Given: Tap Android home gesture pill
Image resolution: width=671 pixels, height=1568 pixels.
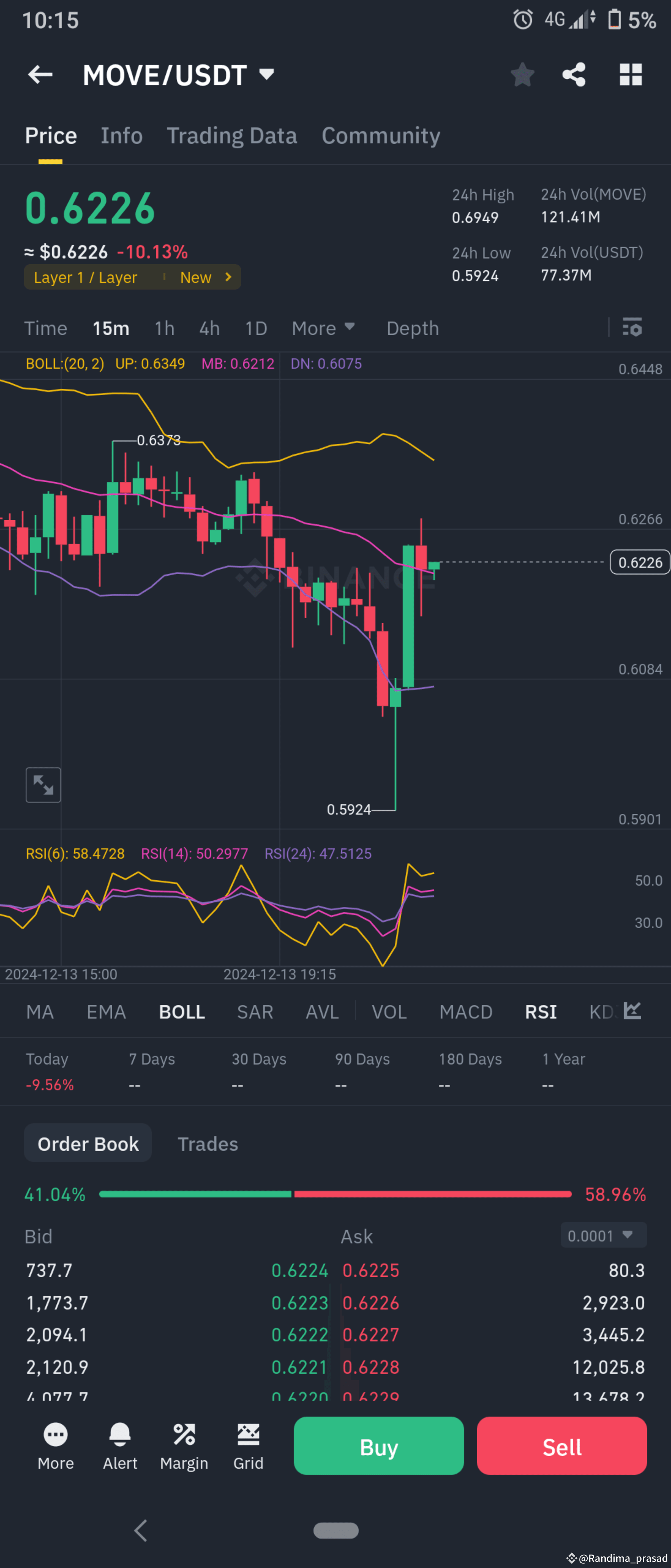Looking at the screenshot, I should tap(336, 1530).
